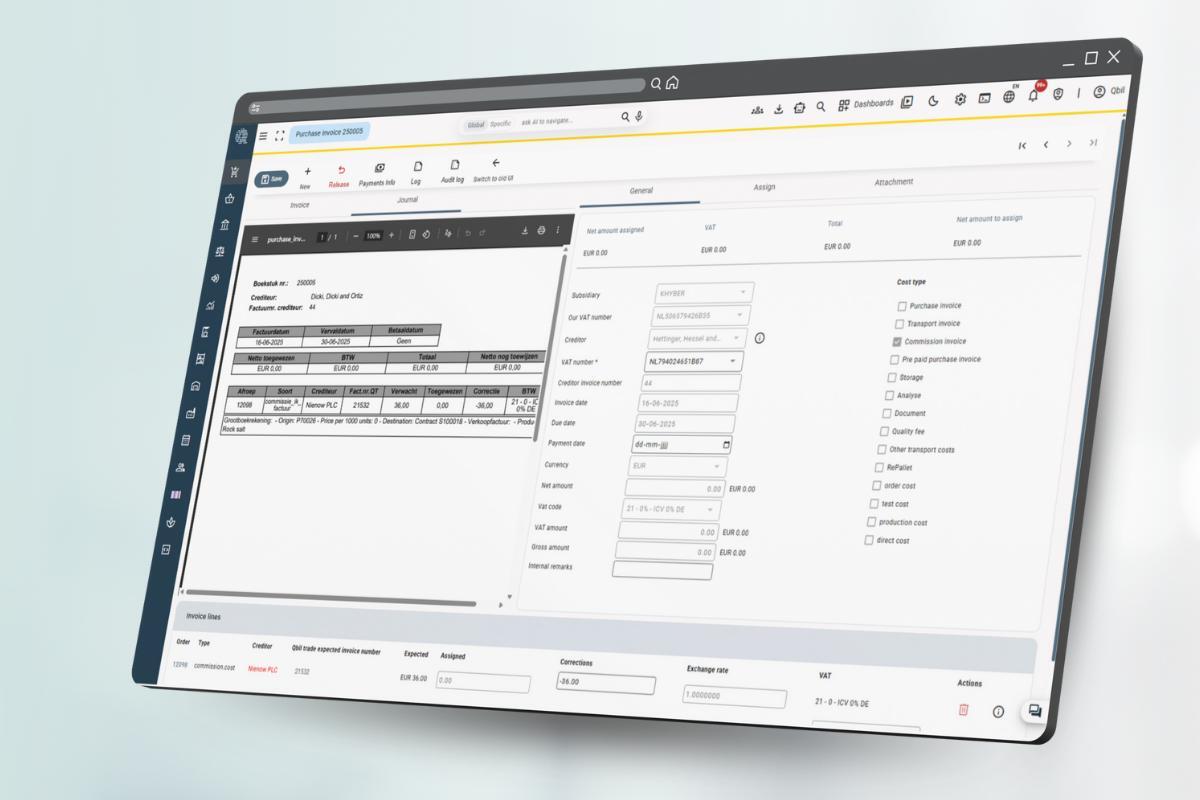Click the fullscreen expand icon
Screen dimensions: 1200x800
pos(280,135)
